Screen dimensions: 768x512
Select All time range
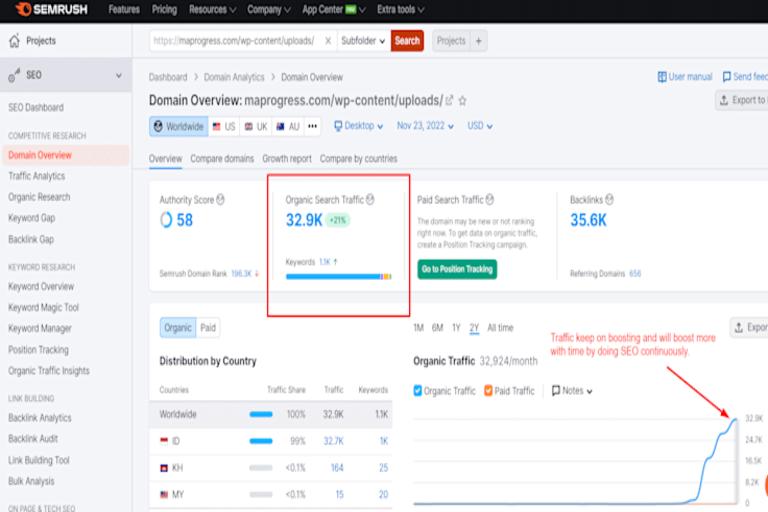[500, 328]
